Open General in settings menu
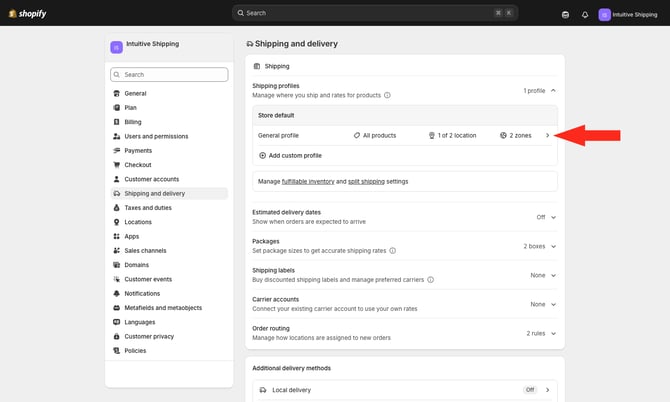This screenshot has height=402, width=670. tap(169, 93)
